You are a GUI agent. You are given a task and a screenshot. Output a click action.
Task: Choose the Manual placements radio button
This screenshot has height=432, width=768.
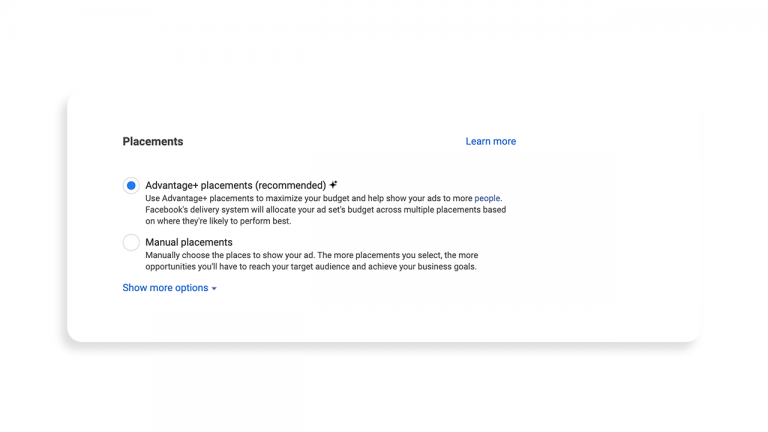click(131, 242)
